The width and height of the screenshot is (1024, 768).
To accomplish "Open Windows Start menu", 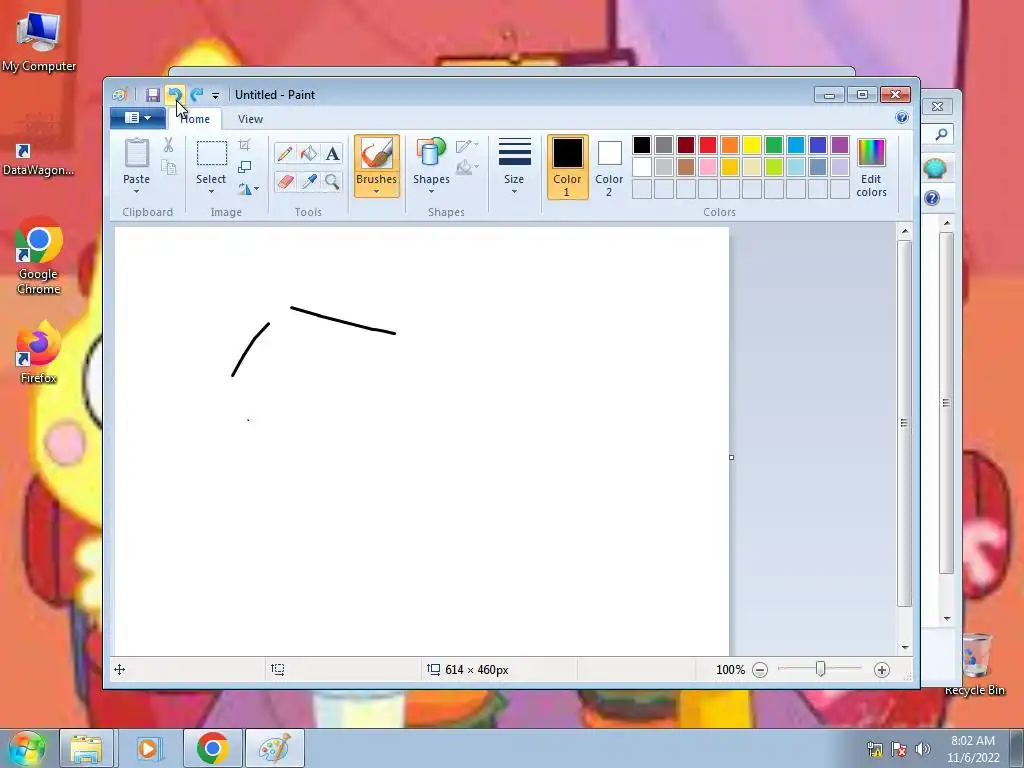I will click(25, 748).
